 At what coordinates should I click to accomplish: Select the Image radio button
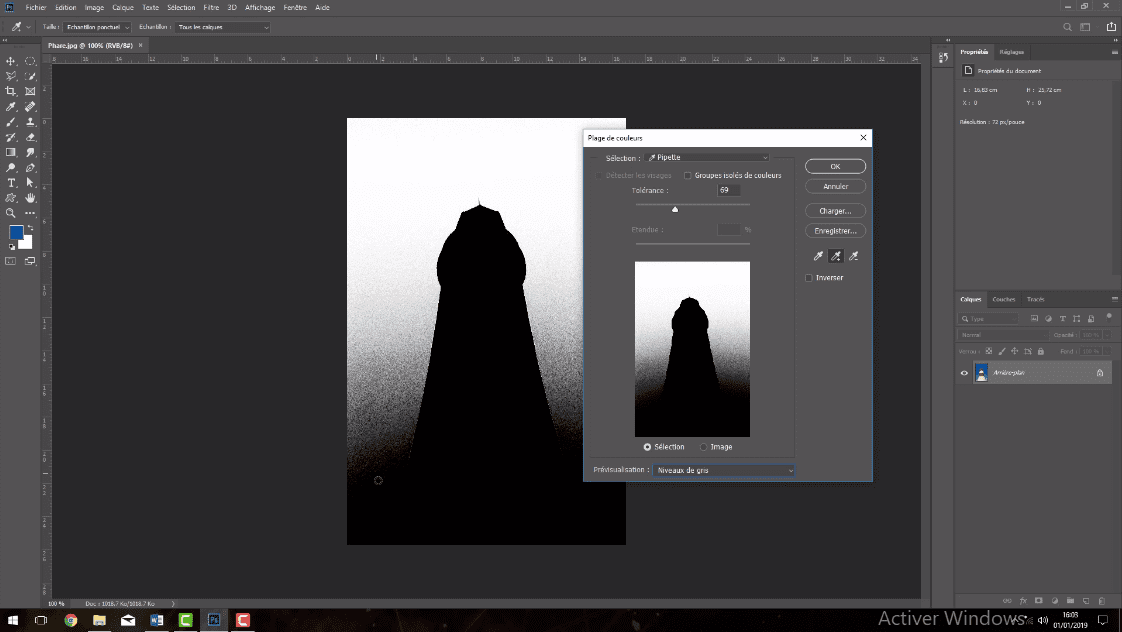tap(703, 447)
